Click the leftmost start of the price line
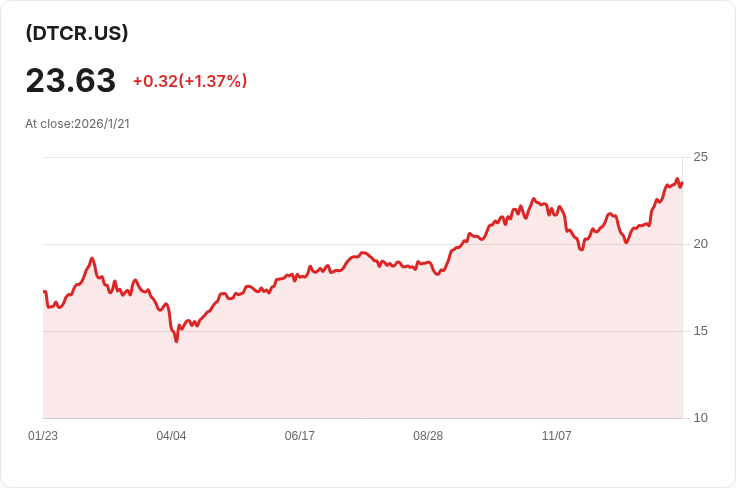This screenshot has width=736, height=488. click(44, 291)
